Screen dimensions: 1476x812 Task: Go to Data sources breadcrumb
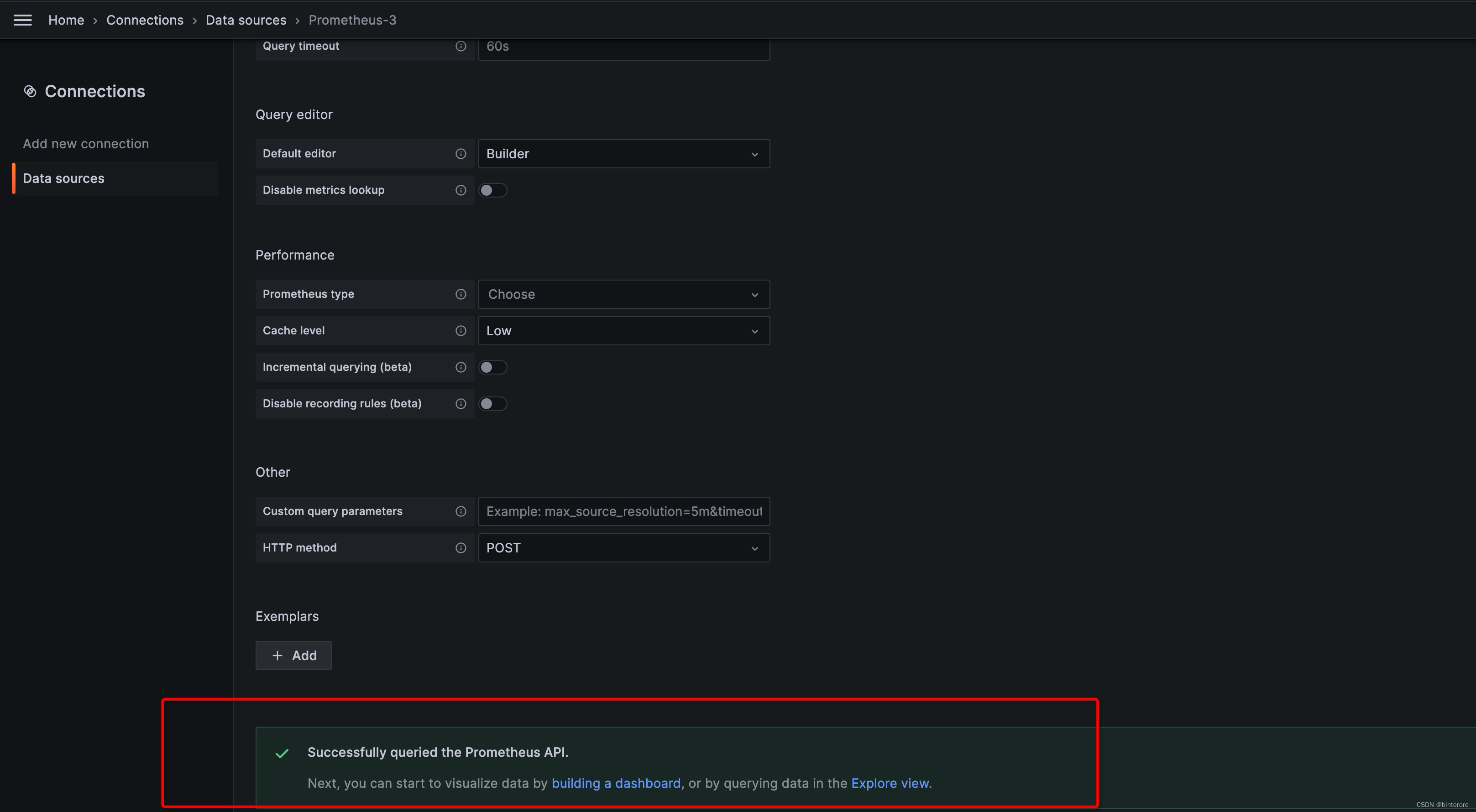point(246,20)
